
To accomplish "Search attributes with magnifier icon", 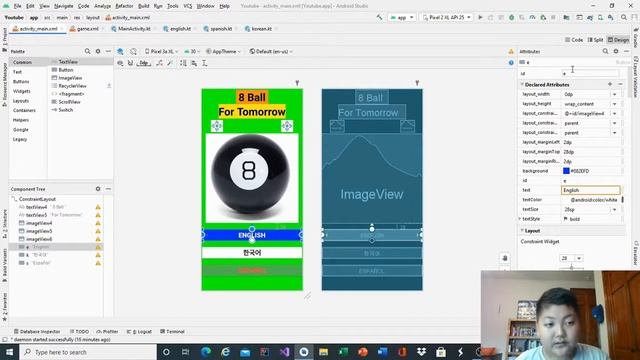I will [605, 51].
